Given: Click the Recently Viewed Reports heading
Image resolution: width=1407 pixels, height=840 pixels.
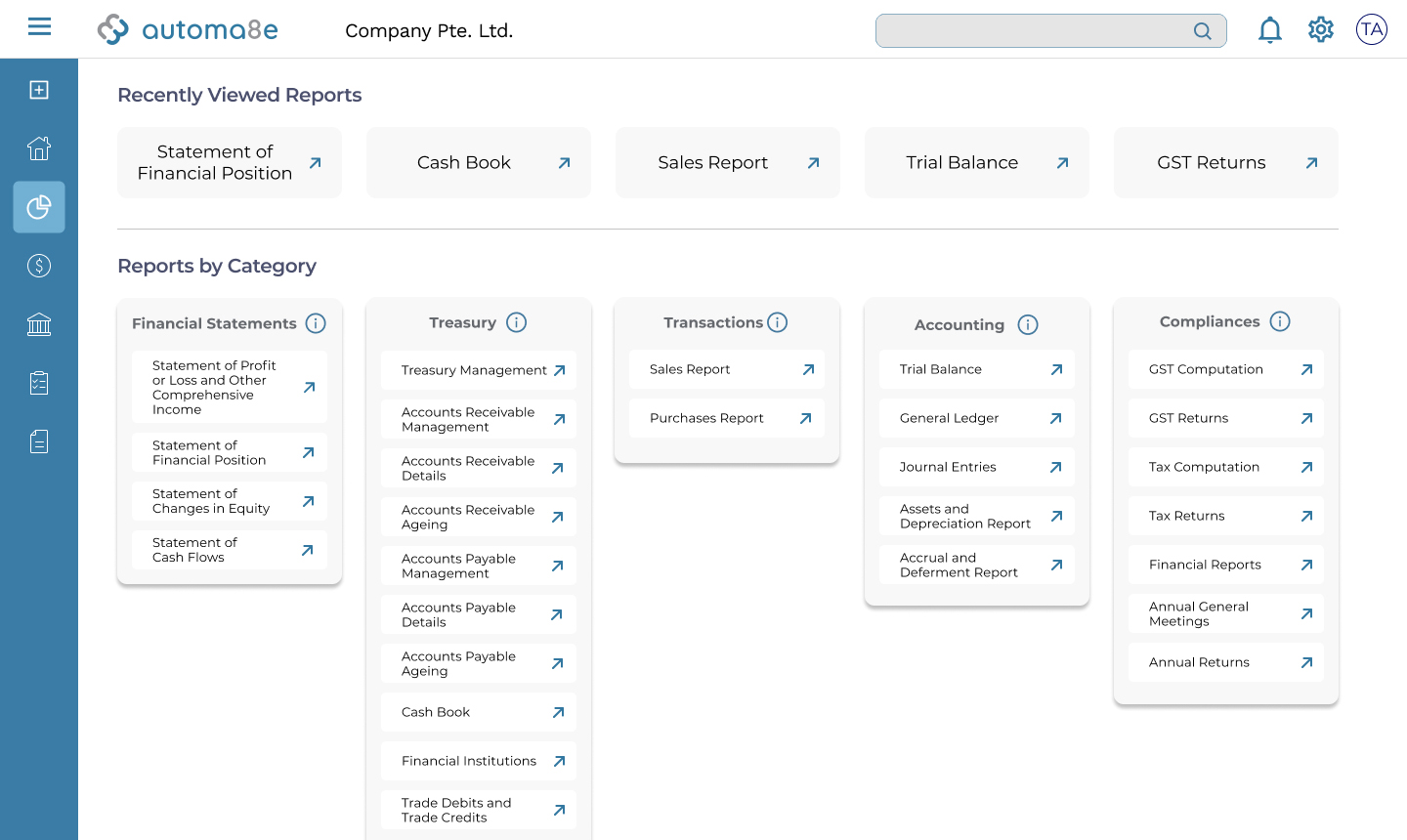Looking at the screenshot, I should [239, 95].
